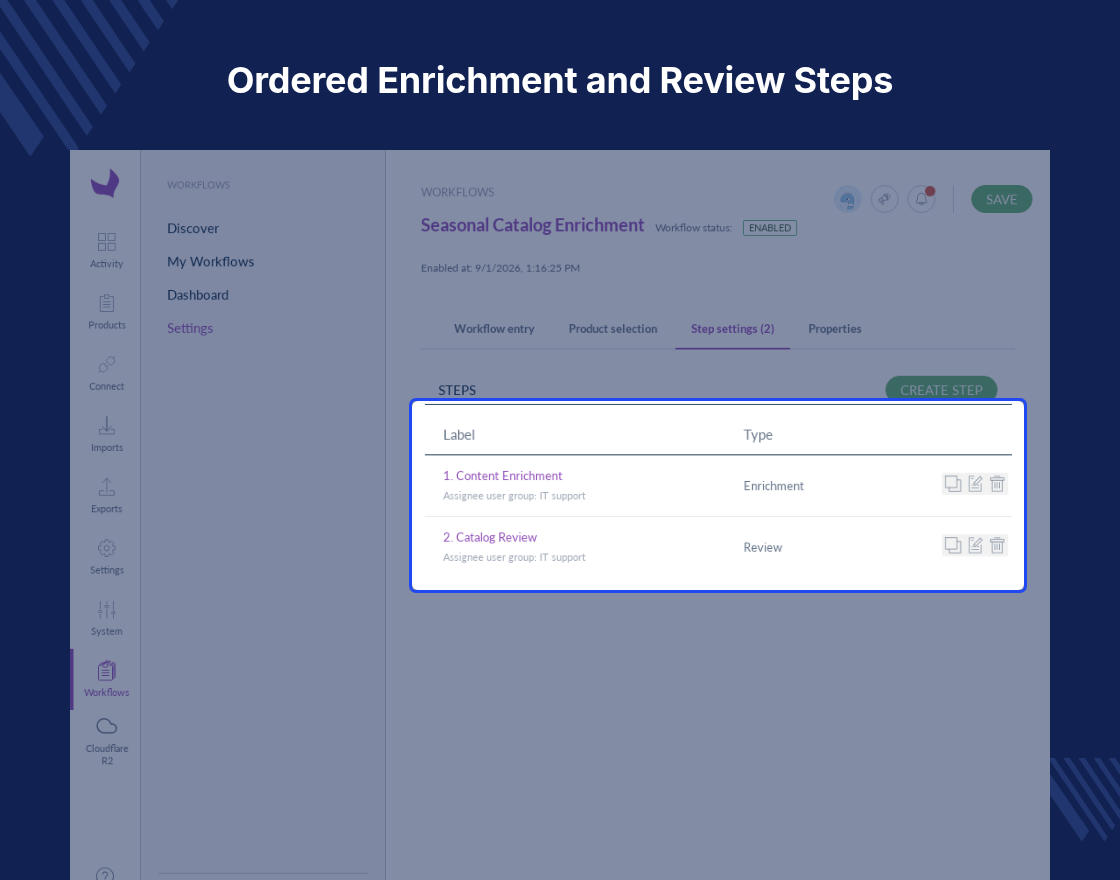1120x880 pixels.
Task: Duplicate the Content Enrichment step
Action: [953, 484]
